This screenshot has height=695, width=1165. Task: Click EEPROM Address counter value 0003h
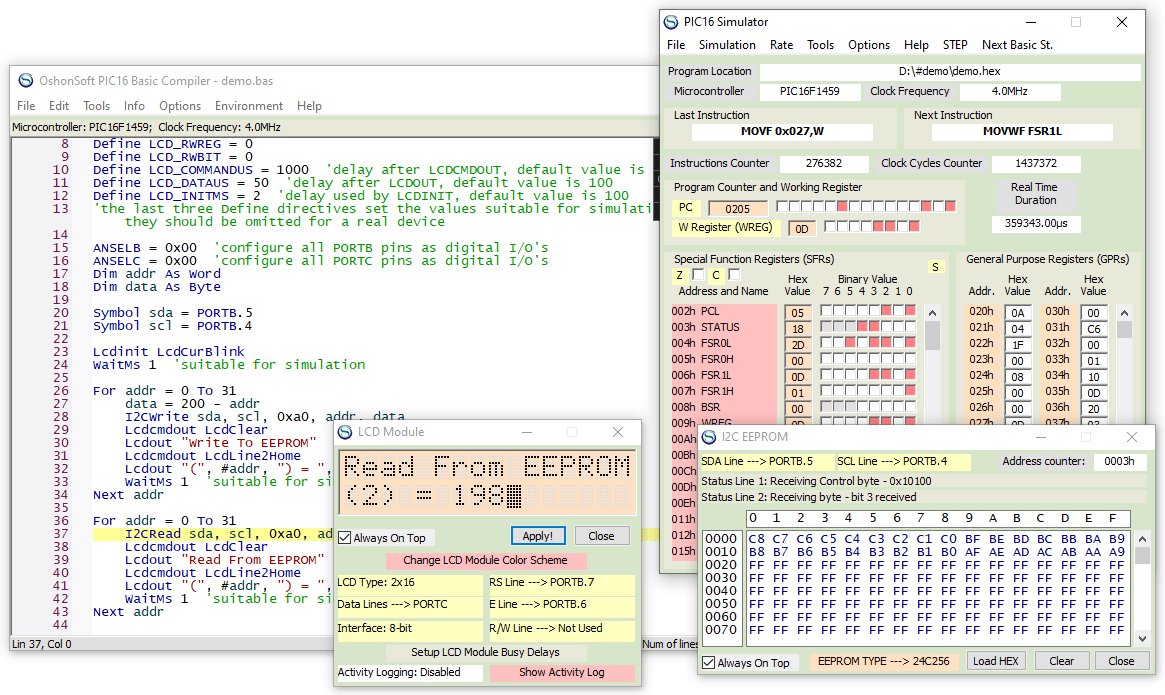[x=1119, y=461]
